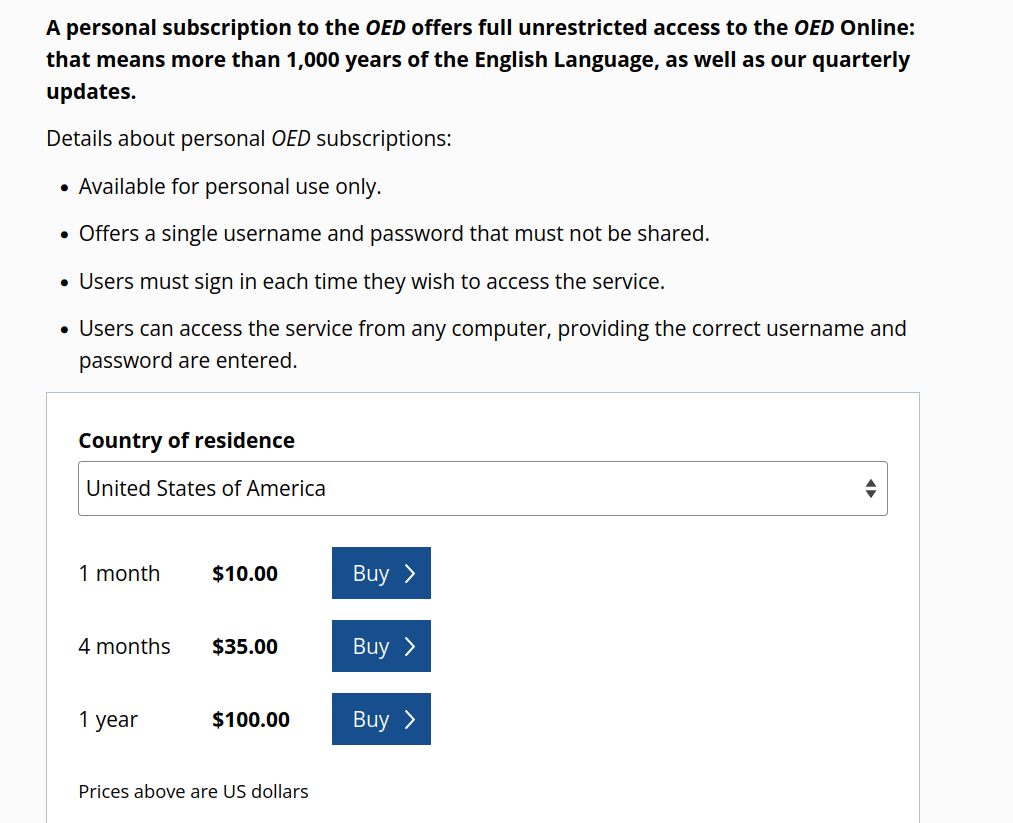Click the chevron arrow beside the $10.00 Buy
Viewport: 1013px width, 823px height.
(x=409, y=573)
